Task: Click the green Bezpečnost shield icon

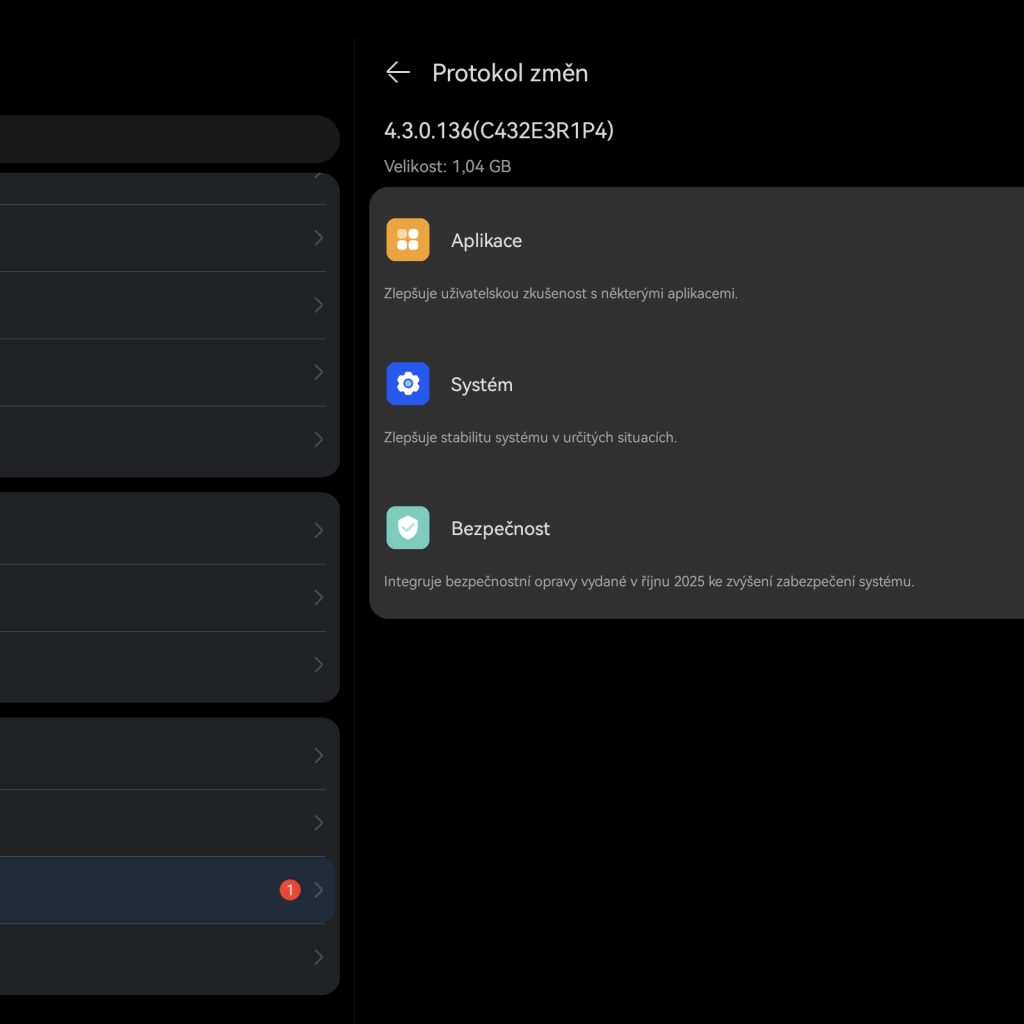Action: (x=408, y=528)
